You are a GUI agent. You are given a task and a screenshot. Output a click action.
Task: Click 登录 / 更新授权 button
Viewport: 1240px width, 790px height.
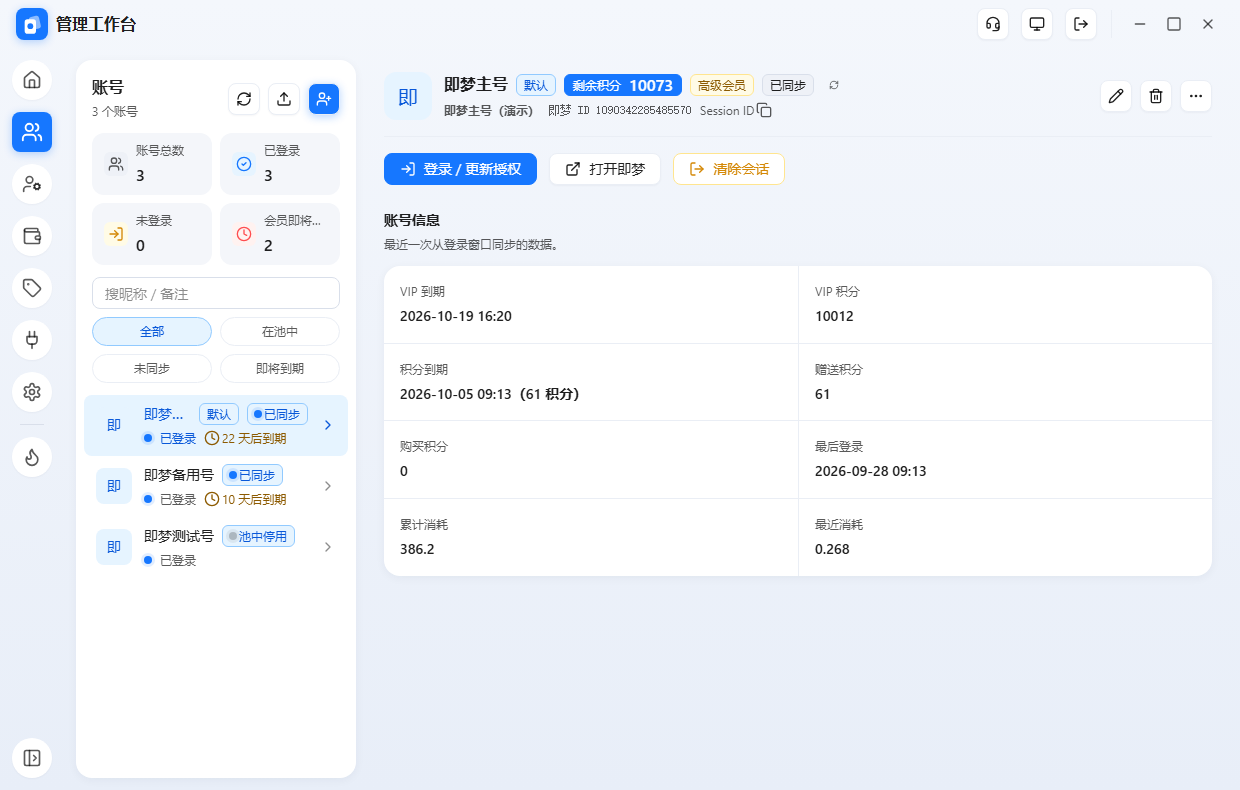point(460,169)
